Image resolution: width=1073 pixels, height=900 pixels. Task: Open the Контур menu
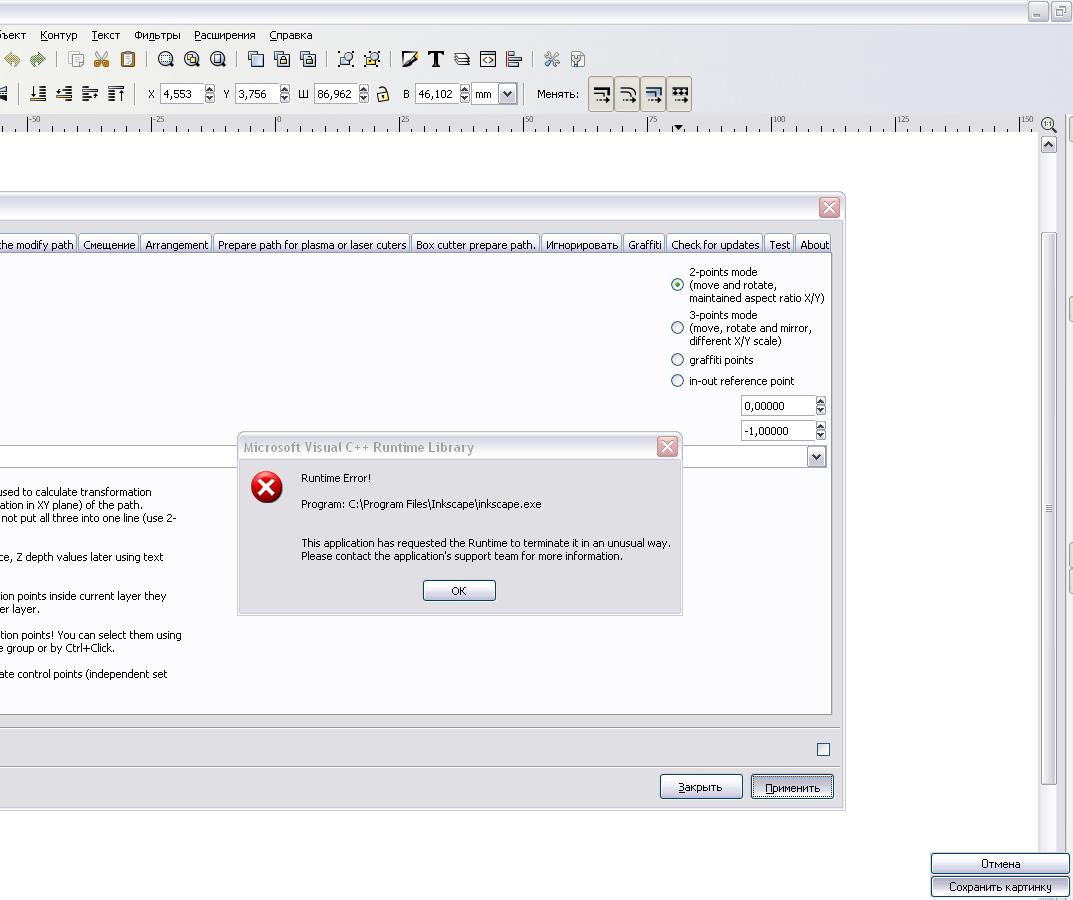click(x=59, y=36)
